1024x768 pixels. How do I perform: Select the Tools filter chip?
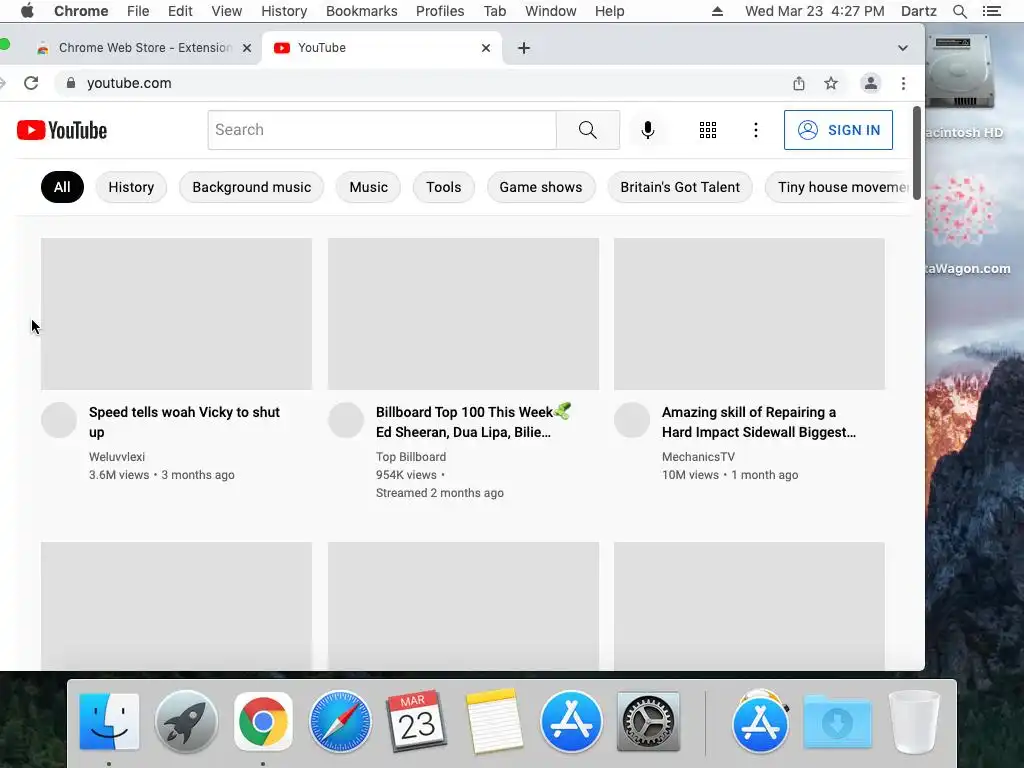pos(443,187)
